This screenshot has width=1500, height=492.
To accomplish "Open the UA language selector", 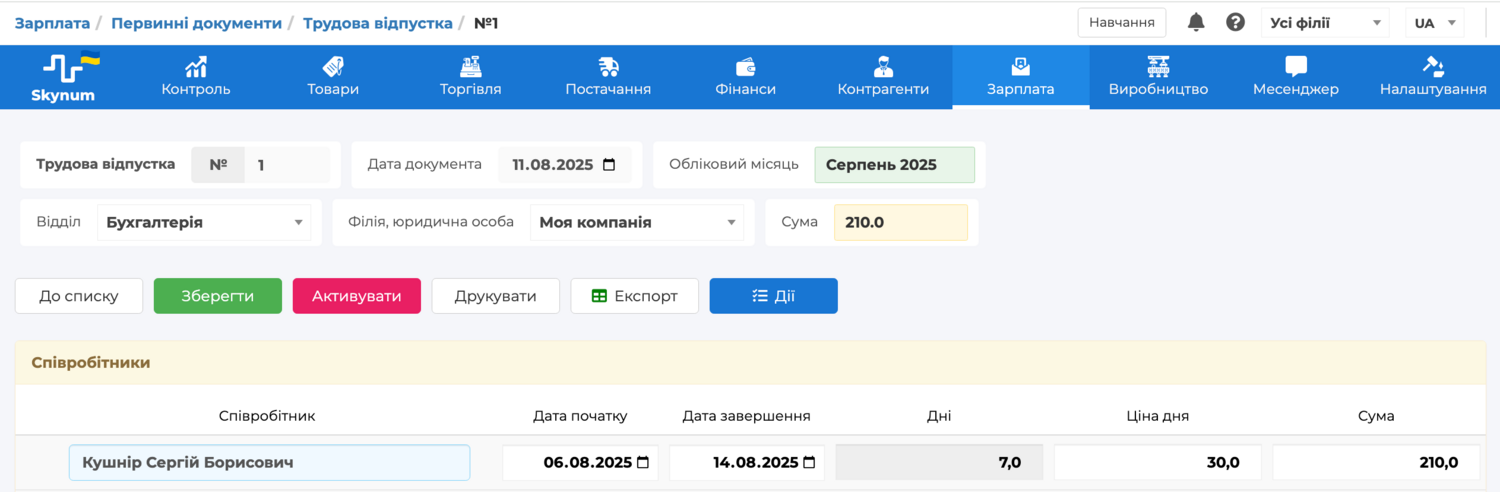I will [1434, 23].
